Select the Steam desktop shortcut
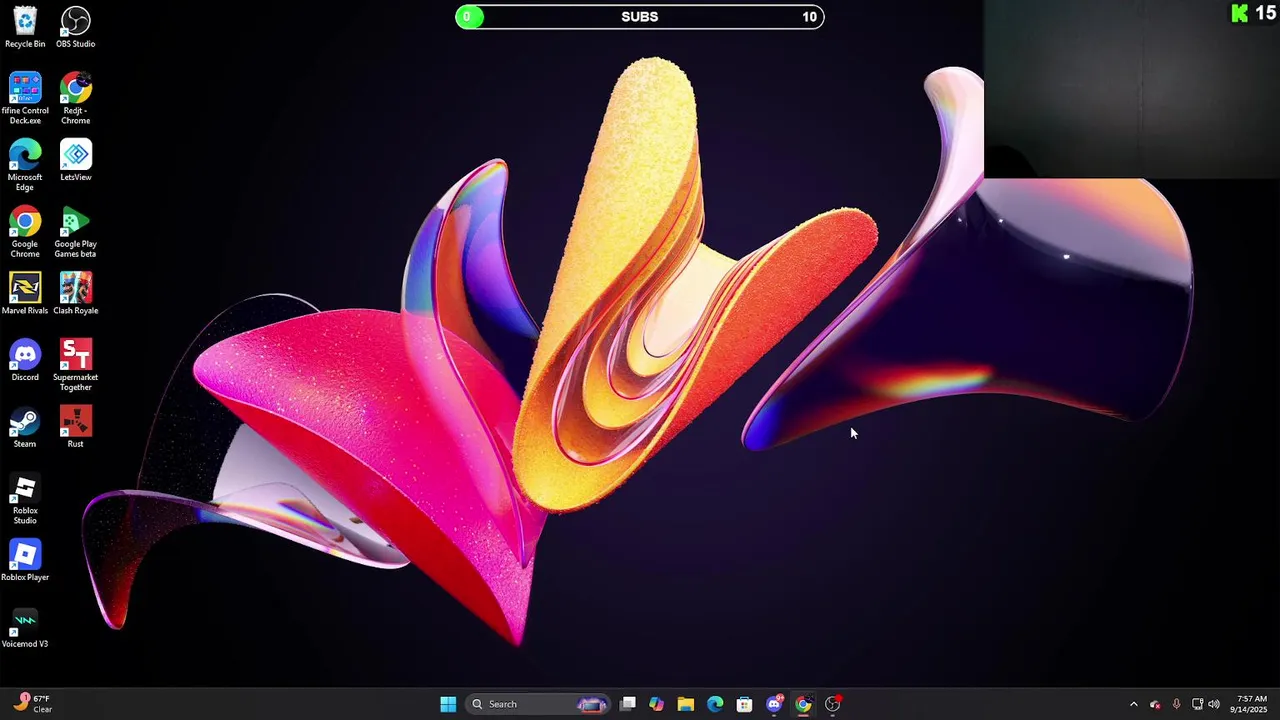 (25, 427)
